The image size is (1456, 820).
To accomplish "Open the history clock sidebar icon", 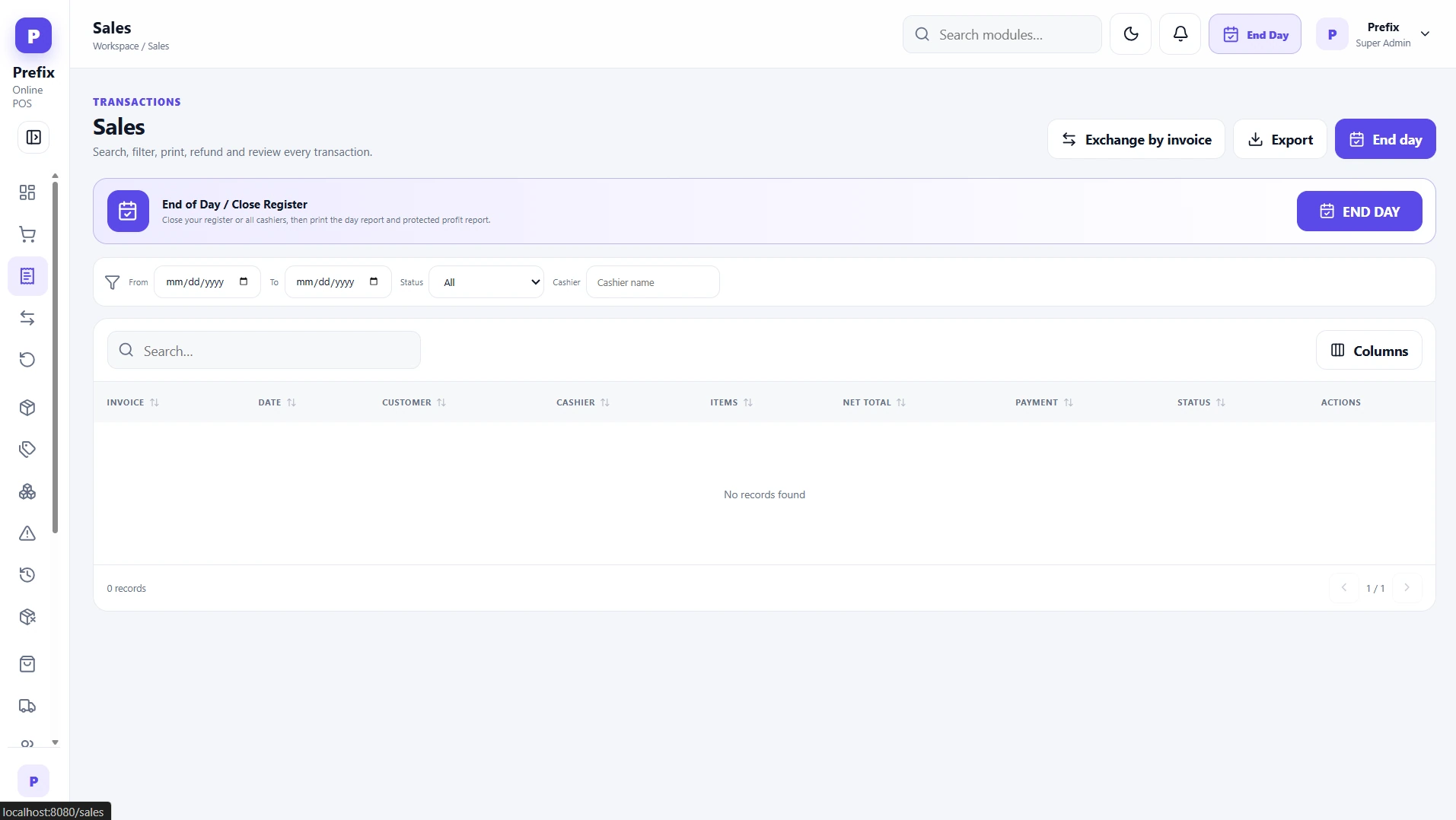I will click(27, 575).
